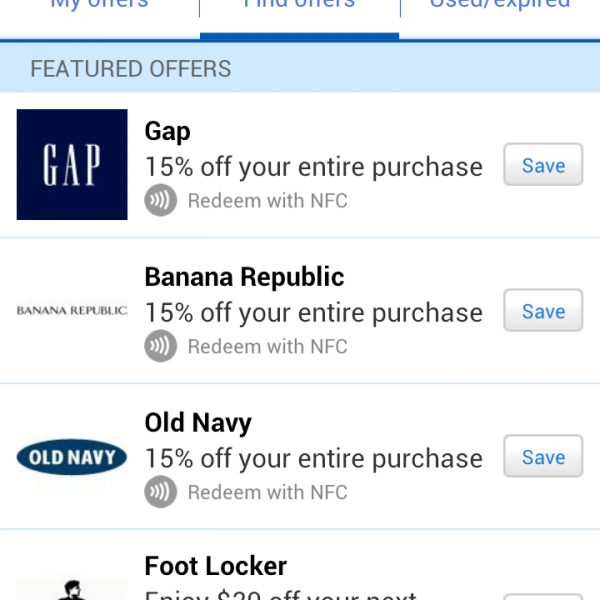
Task: Tap the Gap logo thumbnail
Action: click(72, 165)
